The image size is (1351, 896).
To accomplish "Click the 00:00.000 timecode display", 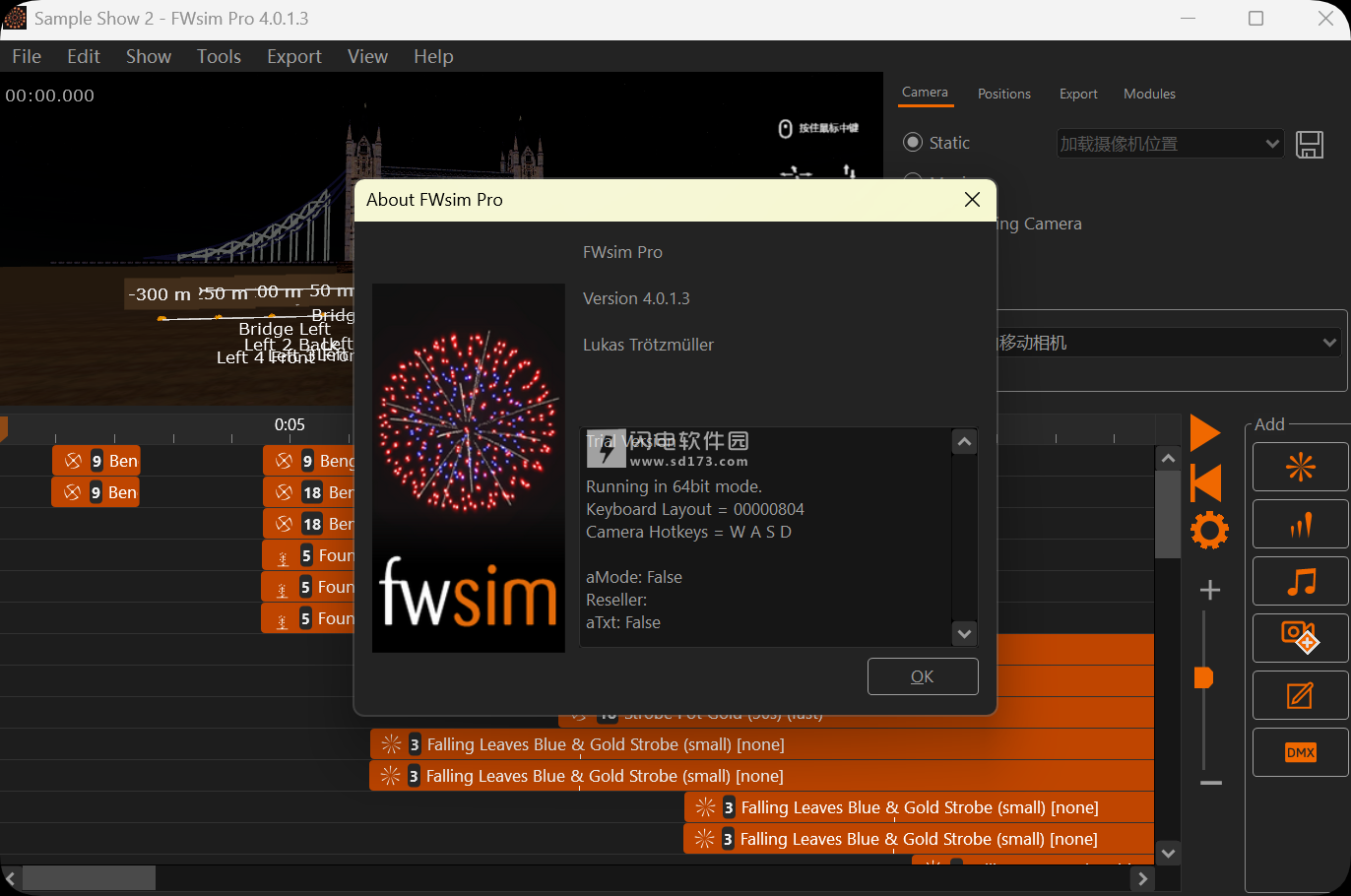I will (50, 96).
